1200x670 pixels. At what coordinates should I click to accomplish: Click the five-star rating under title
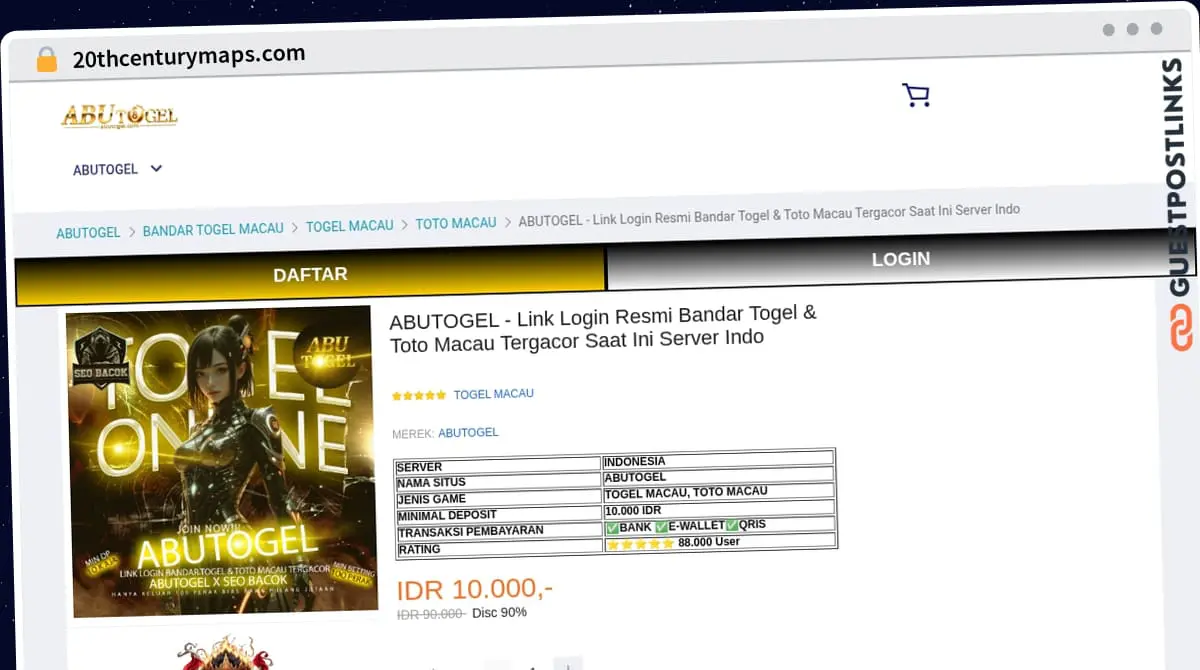[x=419, y=396]
